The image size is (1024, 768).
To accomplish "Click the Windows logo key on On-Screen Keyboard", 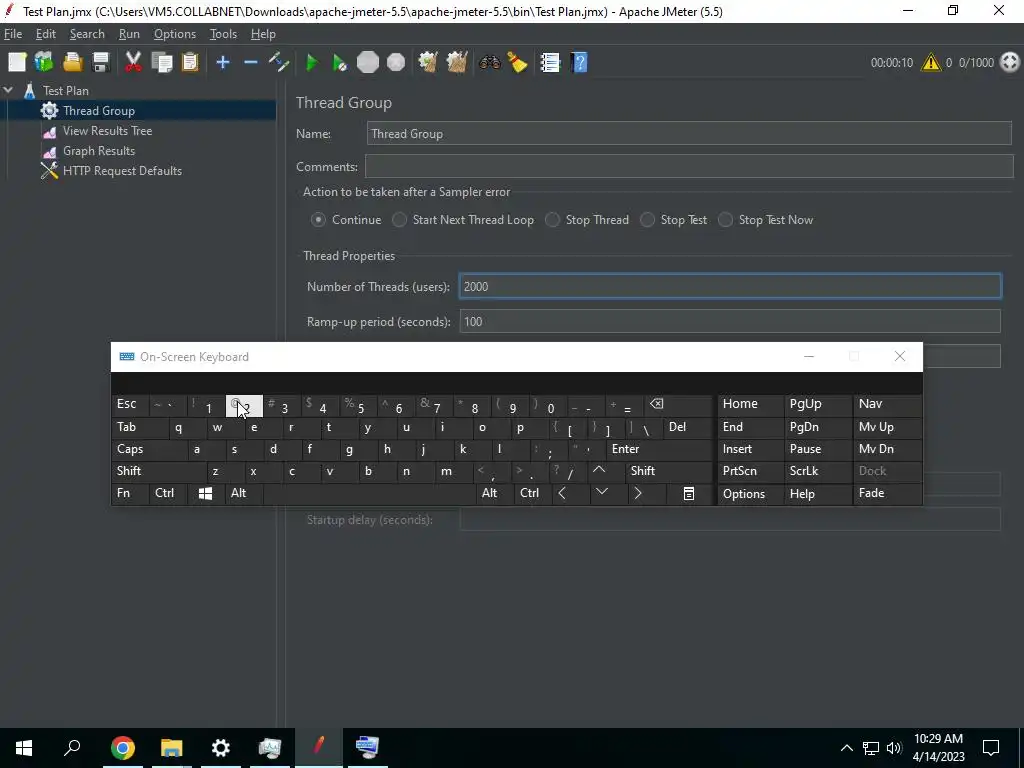I will pos(205,494).
